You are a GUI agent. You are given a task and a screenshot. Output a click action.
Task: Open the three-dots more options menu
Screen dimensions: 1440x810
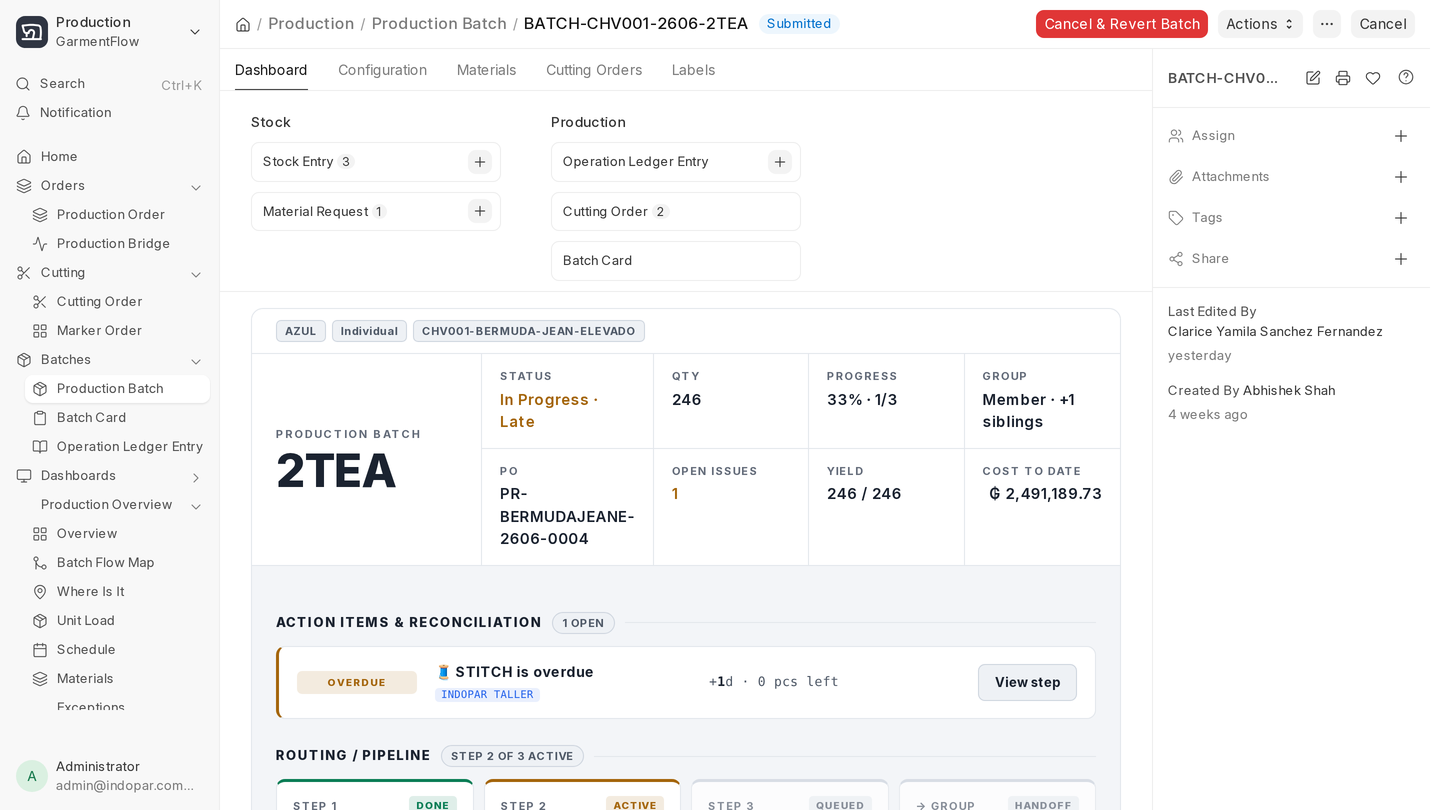coord(1327,24)
